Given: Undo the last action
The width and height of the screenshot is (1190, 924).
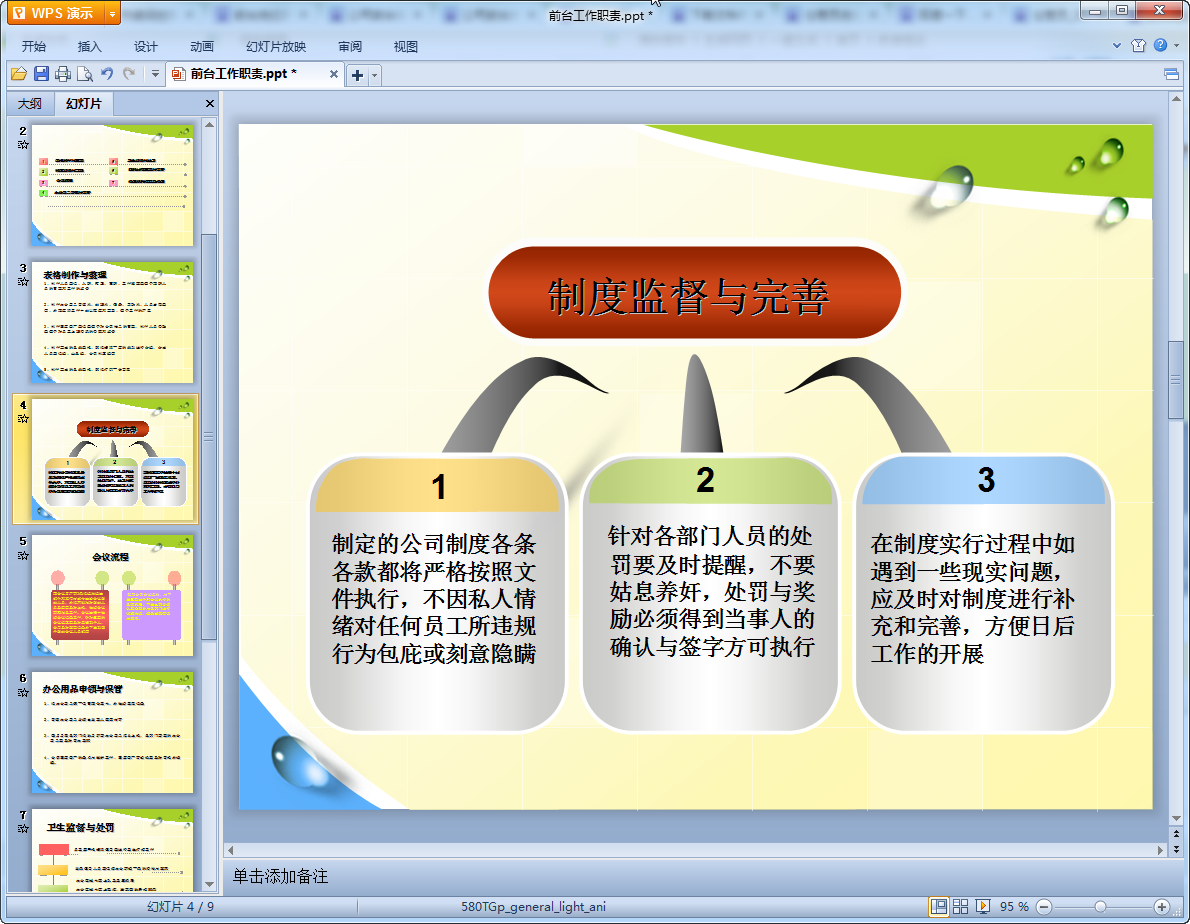Looking at the screenshot, I should tap(107, 74).
